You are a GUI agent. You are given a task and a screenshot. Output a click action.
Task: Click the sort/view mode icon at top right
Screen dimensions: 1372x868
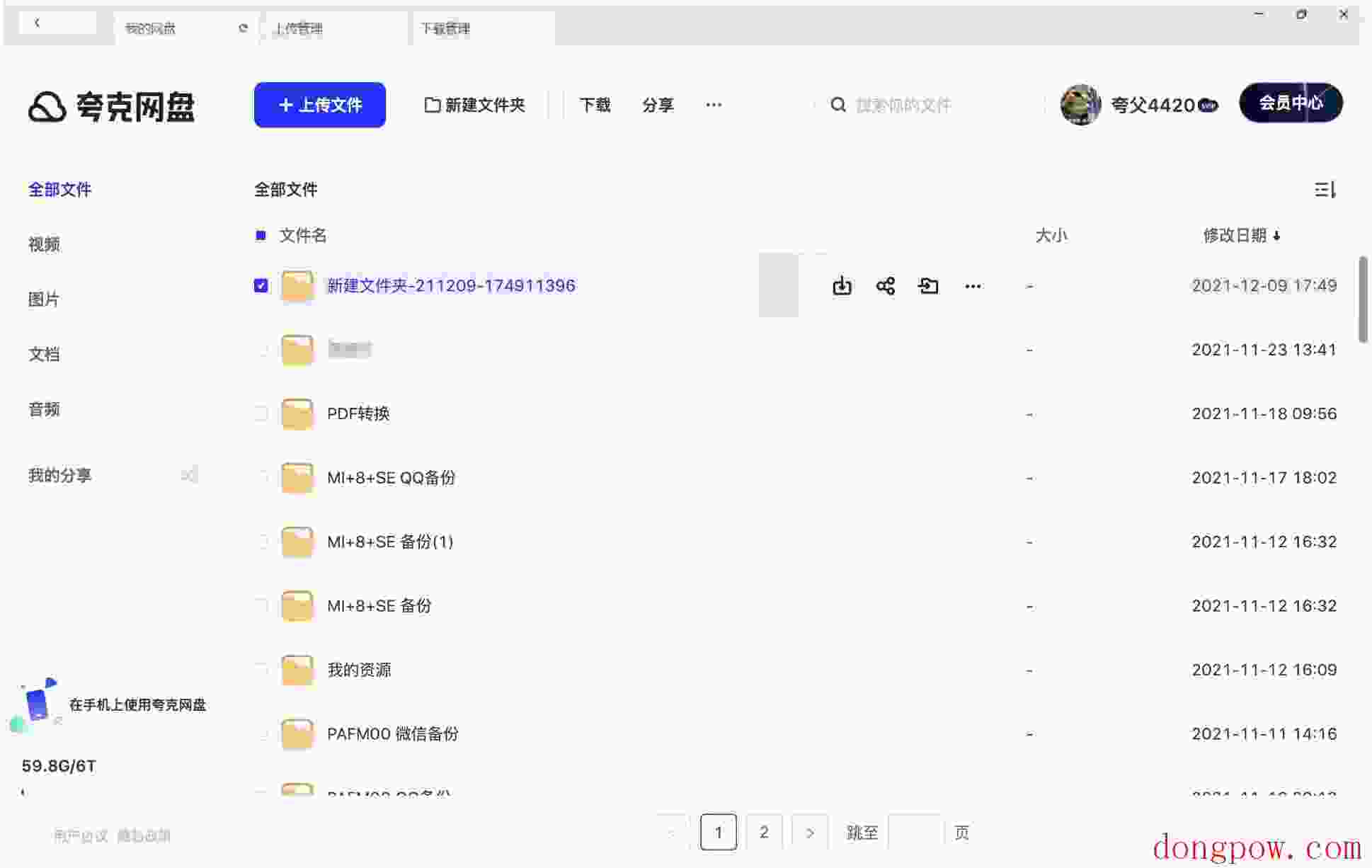[1325, 190]
